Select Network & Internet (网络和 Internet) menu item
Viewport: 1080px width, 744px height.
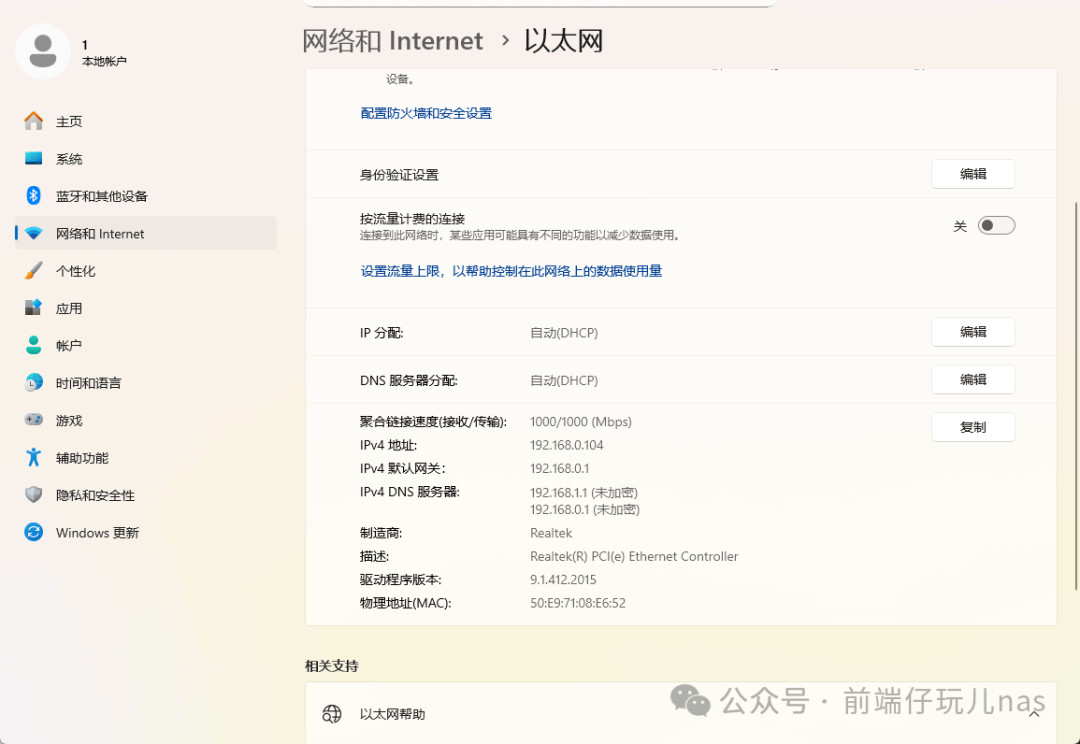[100, 234]
